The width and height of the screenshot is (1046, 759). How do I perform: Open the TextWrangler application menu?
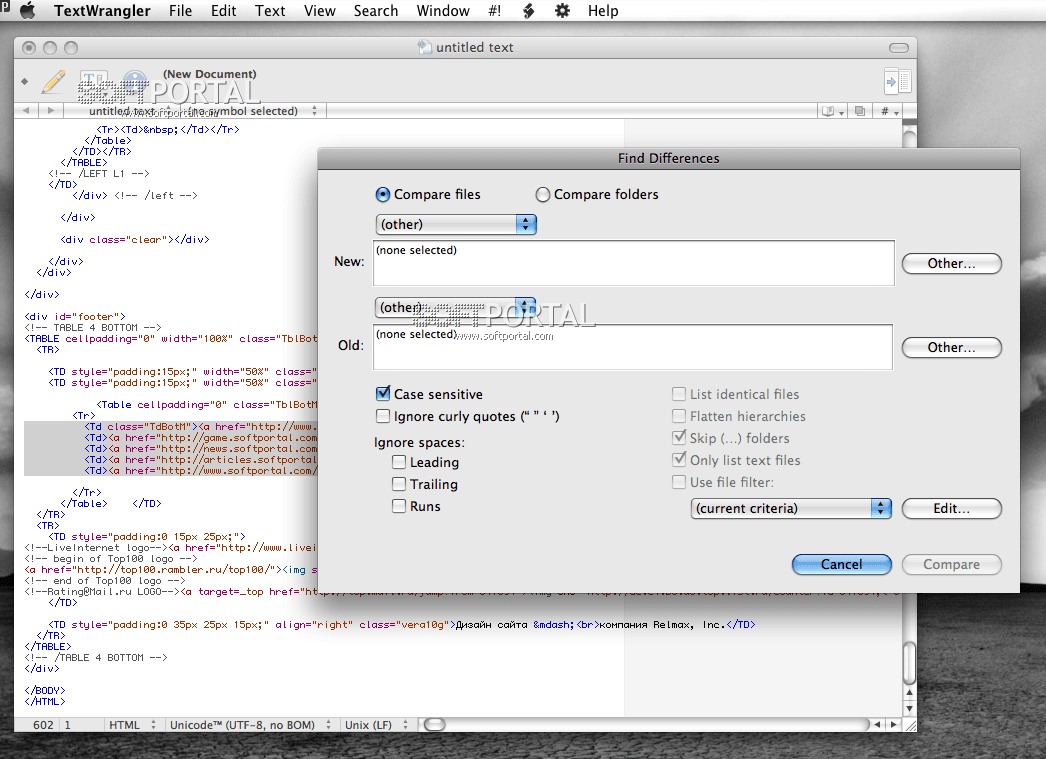click(102, 11)
